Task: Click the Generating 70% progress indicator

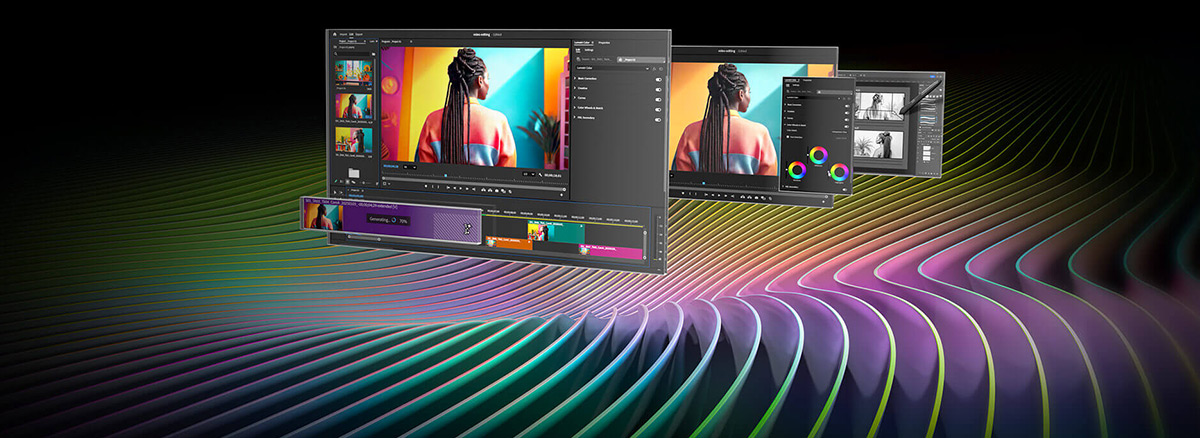Action: coord(389,220)
